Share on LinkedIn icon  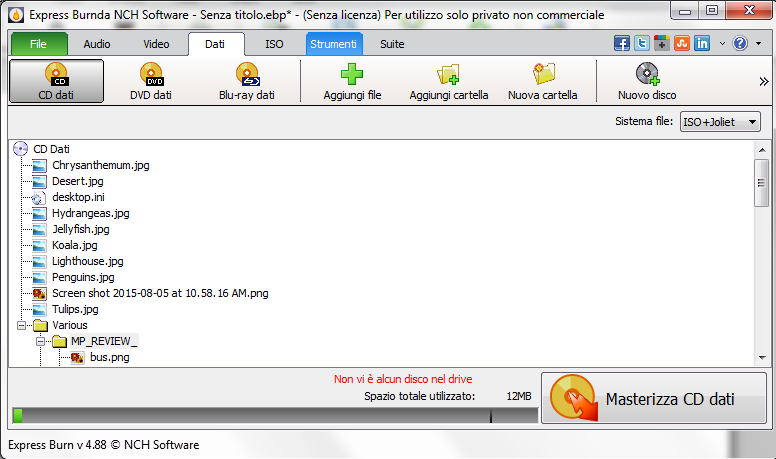pos(702,44)
